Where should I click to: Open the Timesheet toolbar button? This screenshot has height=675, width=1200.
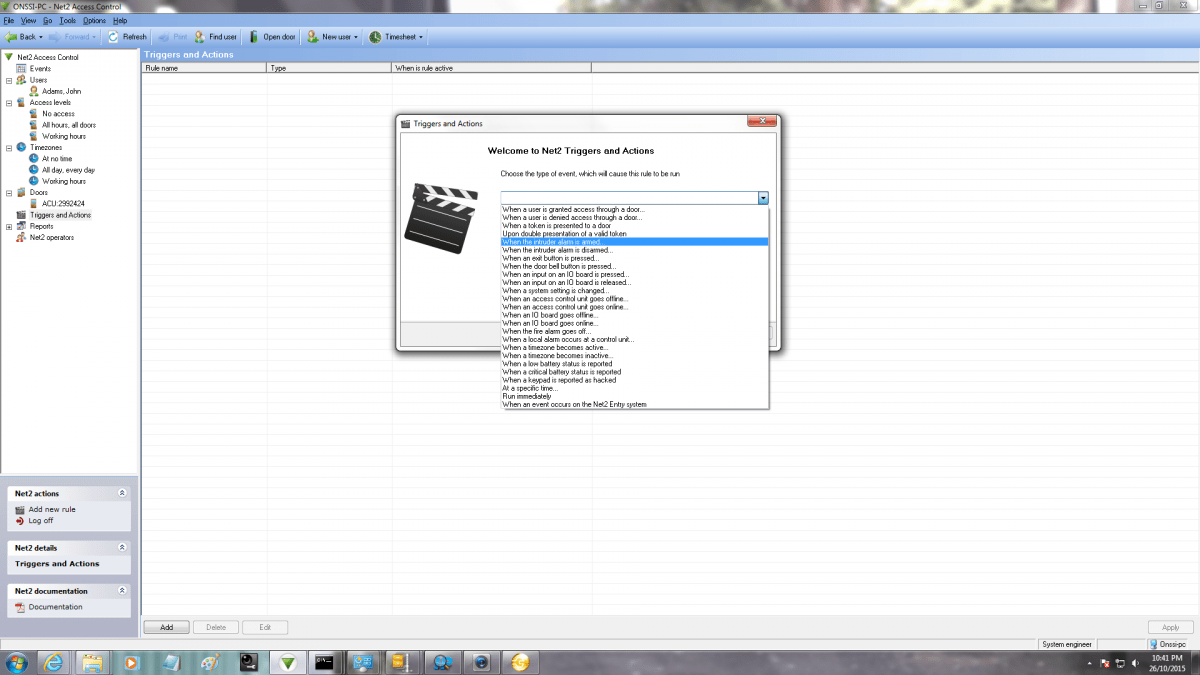tap(396, 37)
